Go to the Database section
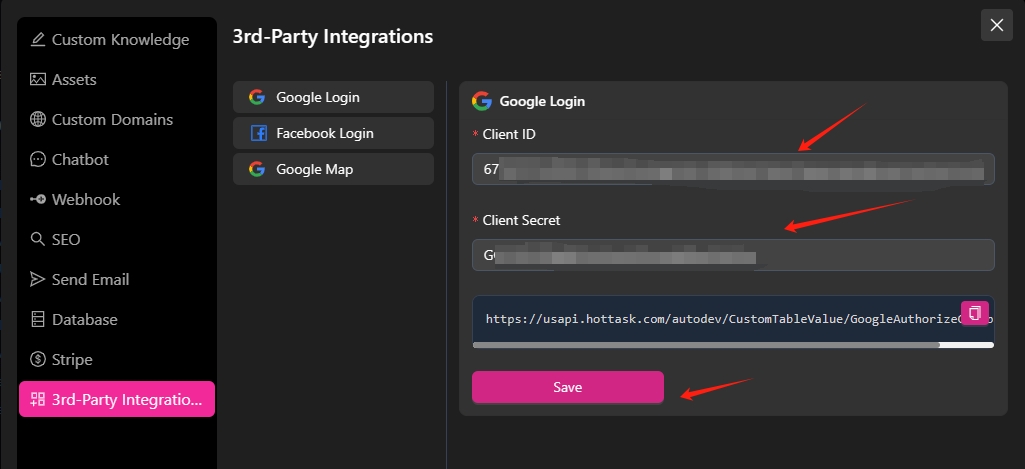This screenshot has height=469, width=1025. (x=118, y=319)
